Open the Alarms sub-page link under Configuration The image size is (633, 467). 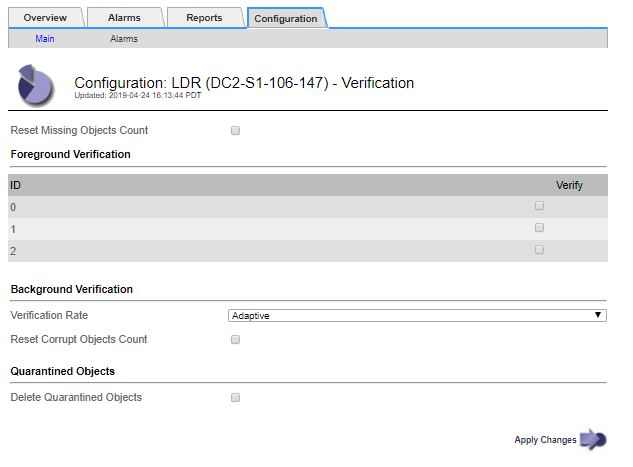(x=124, y=39)
